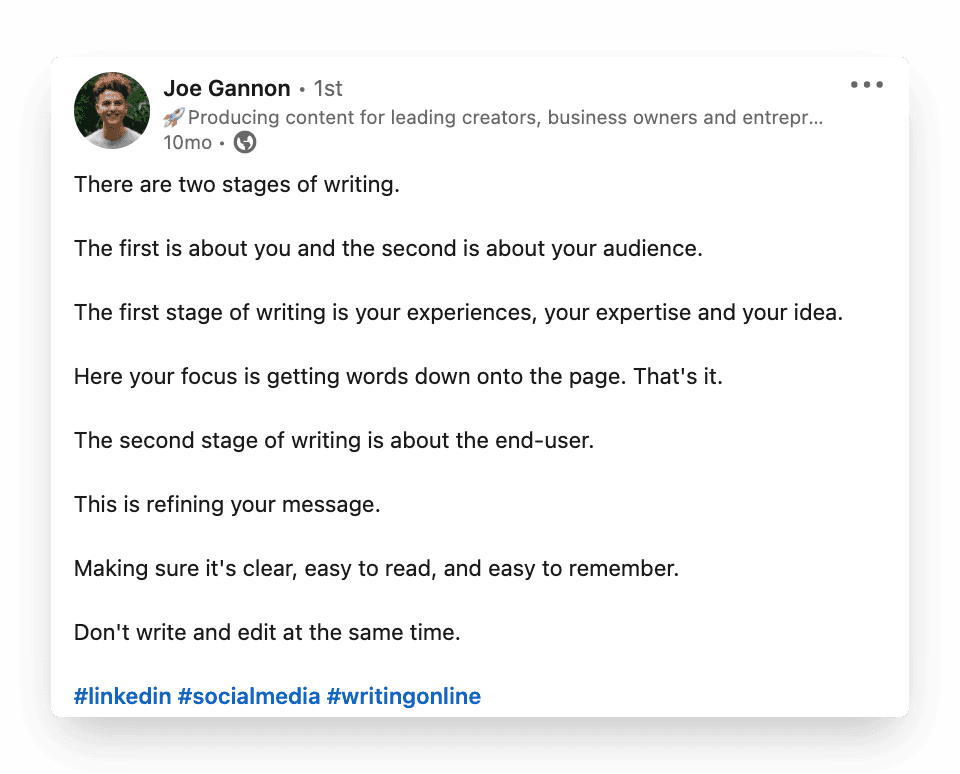Click the line 'This is refining your message.'
960x774 pixels.
coord(227,504)
